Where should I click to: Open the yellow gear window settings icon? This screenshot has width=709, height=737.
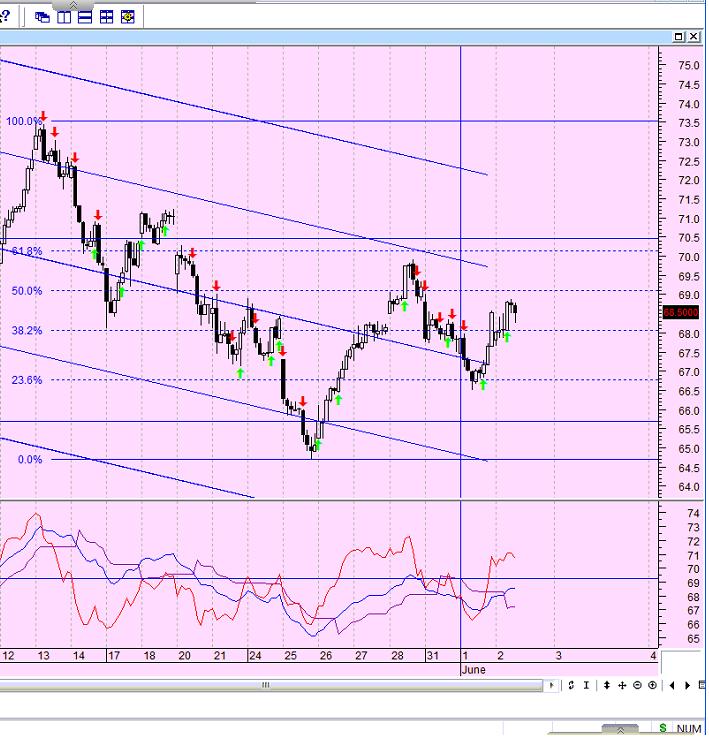click(127, 17)
